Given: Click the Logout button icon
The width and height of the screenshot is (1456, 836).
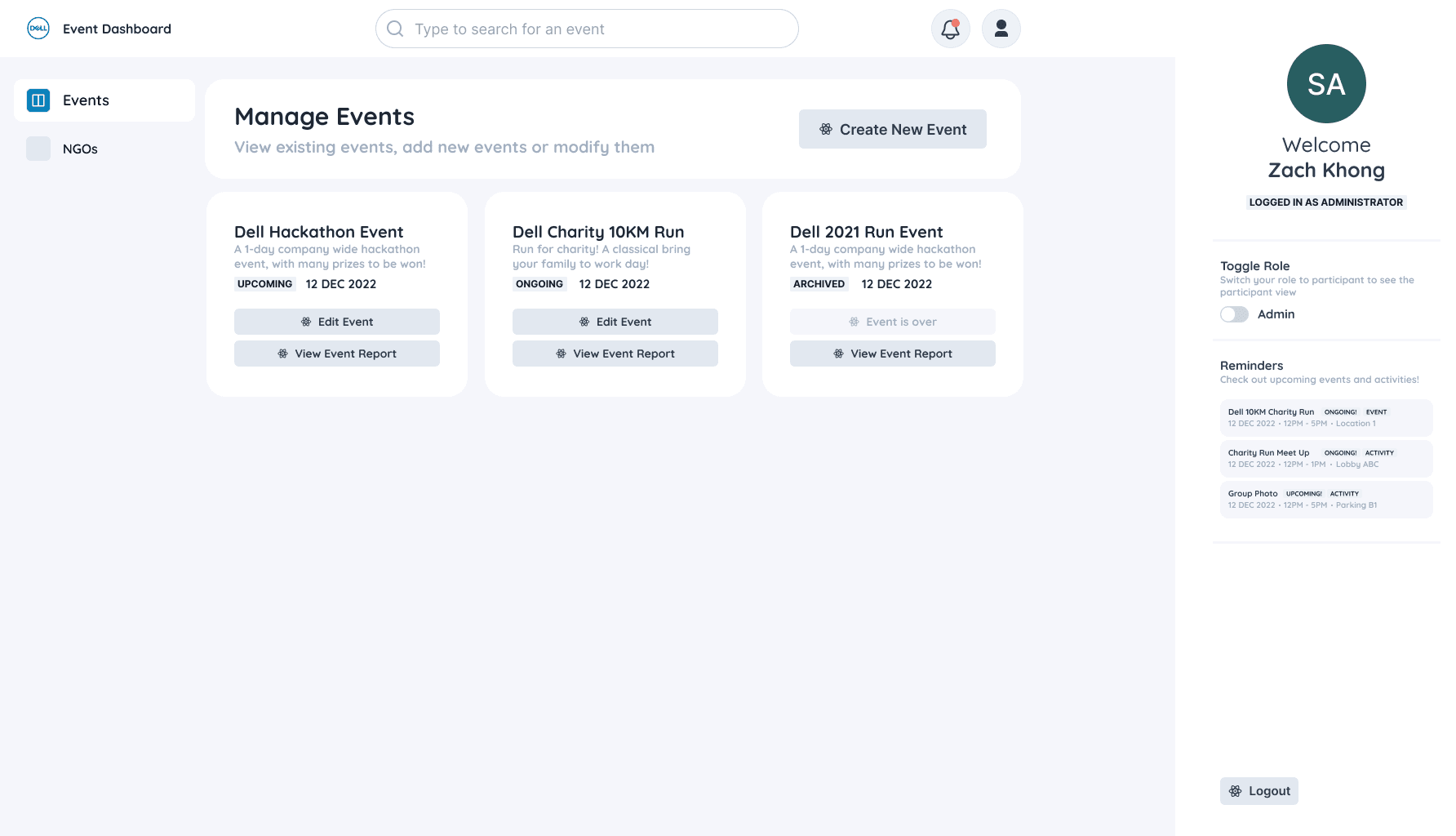Looking at the screenshot, I should click(x=1236, y=791).
